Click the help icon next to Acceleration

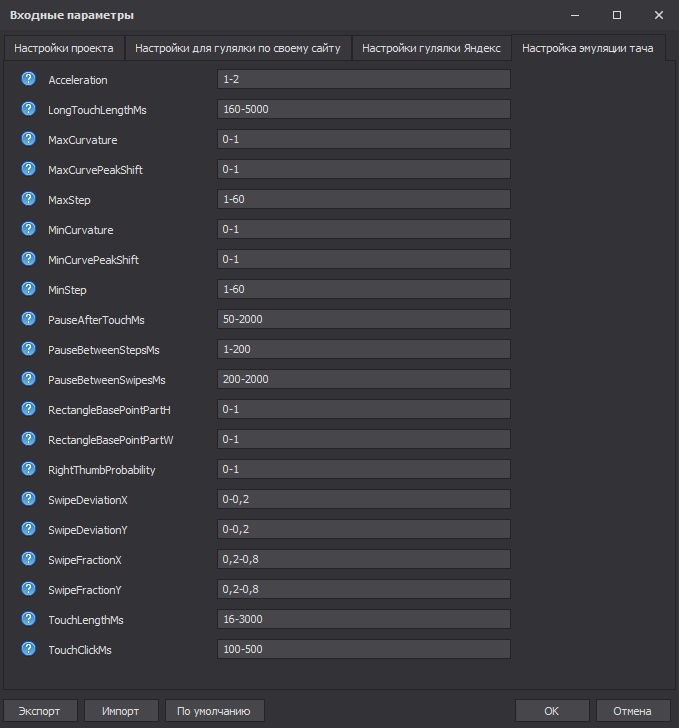(x=28, y=79)
